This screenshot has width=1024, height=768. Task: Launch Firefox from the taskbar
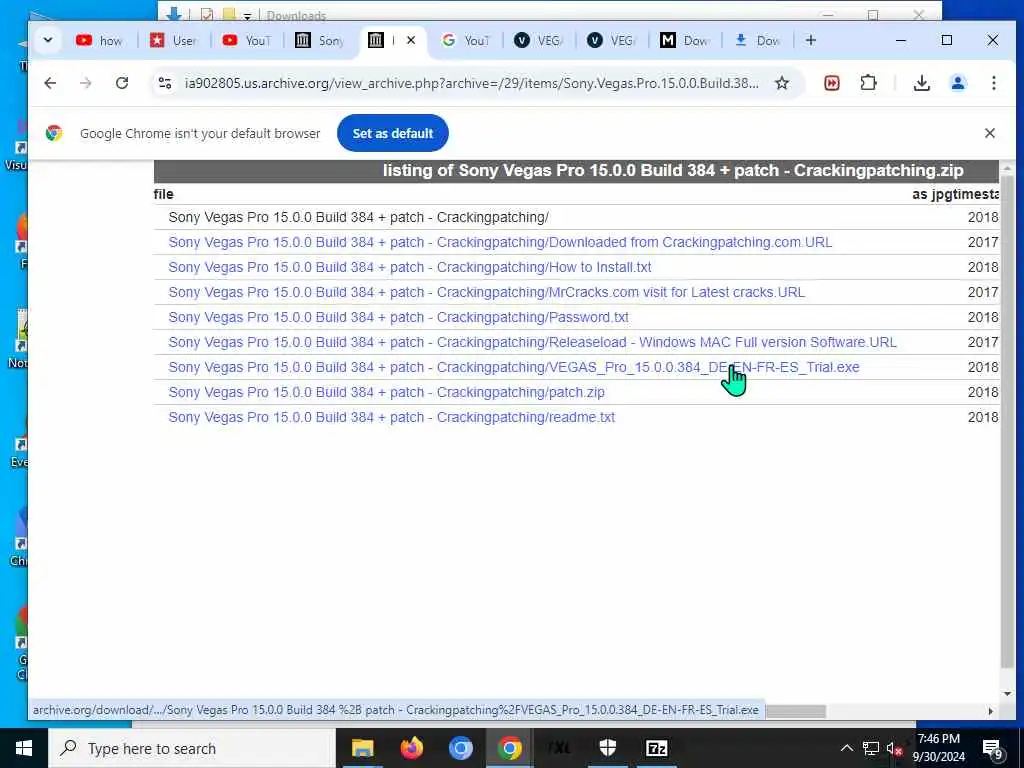pyautogui.click(x=411, y=748)
